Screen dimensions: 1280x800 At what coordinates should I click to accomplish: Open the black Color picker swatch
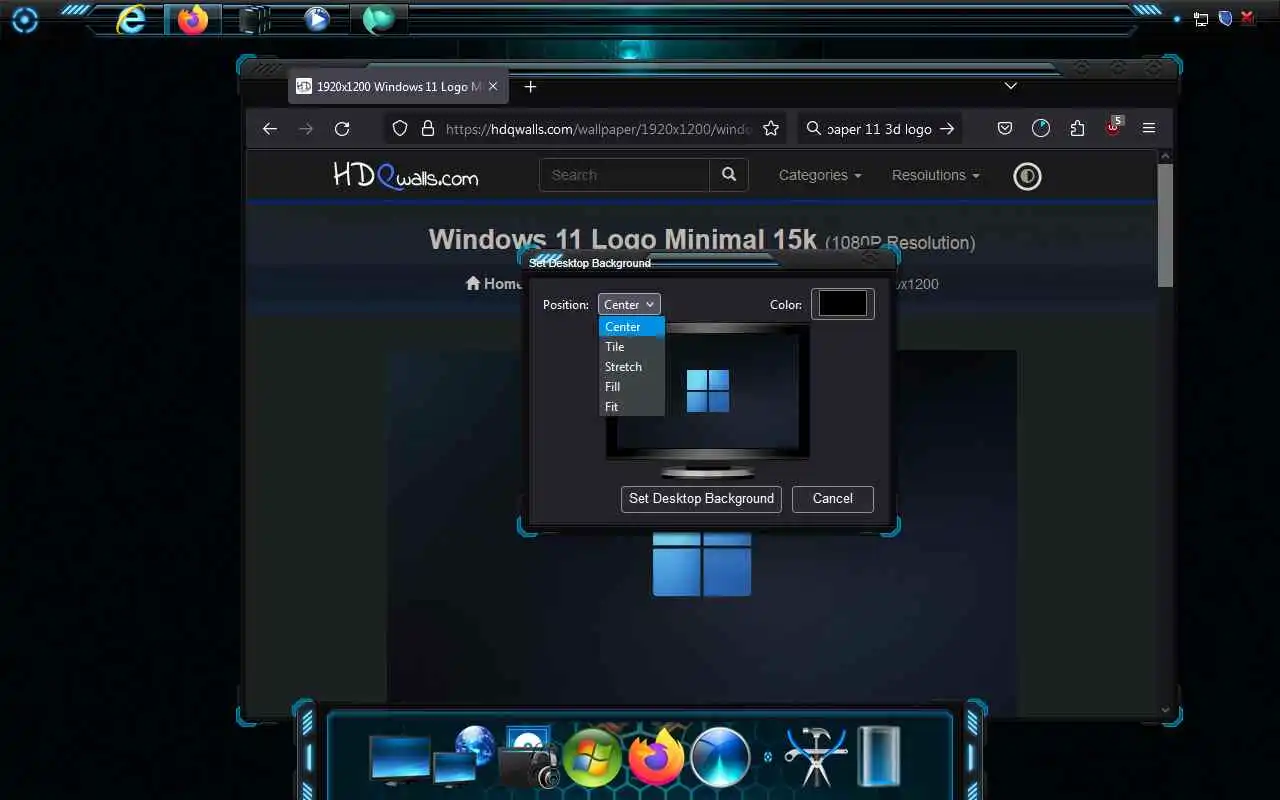(843, 305)
